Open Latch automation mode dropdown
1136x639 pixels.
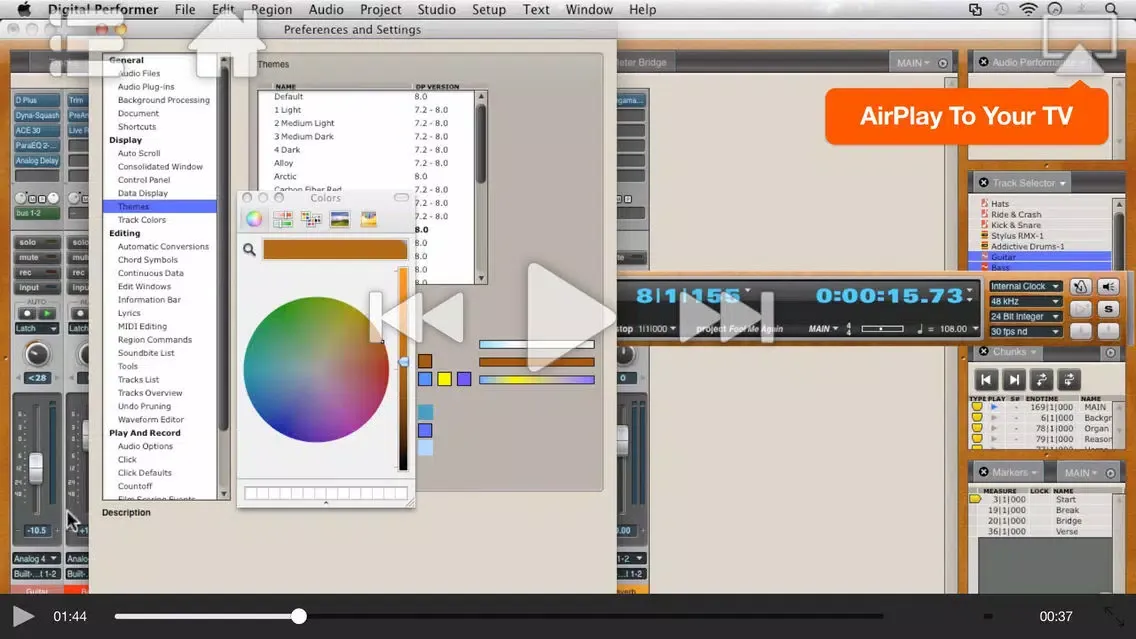(36, 329)
